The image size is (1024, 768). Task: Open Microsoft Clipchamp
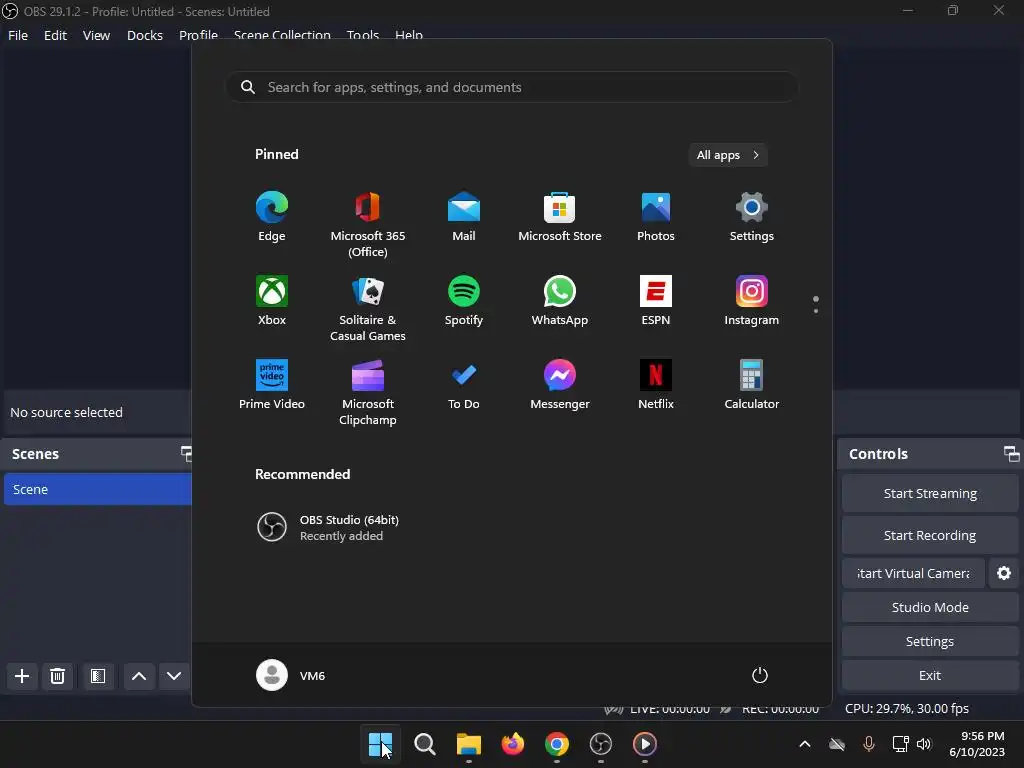tap(368, 392)
